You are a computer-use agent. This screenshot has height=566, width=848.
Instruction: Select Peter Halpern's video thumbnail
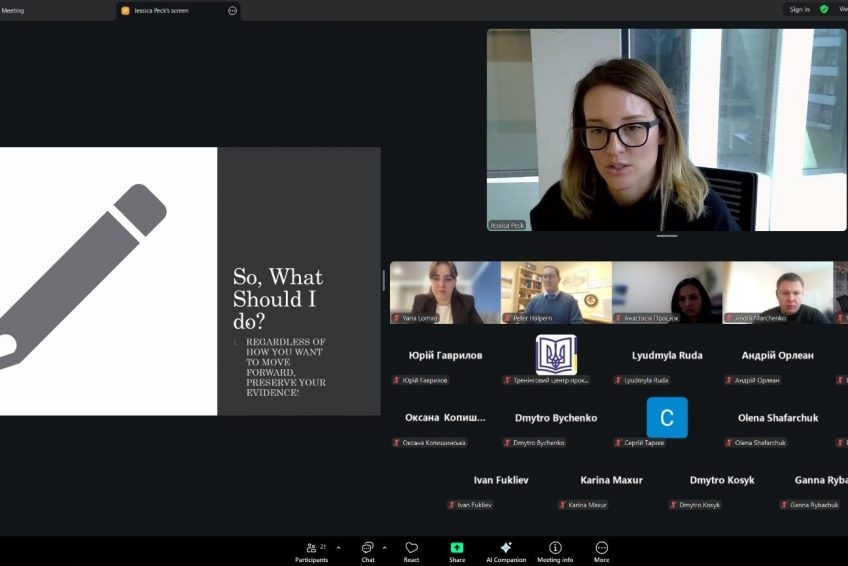click(556, 292)
